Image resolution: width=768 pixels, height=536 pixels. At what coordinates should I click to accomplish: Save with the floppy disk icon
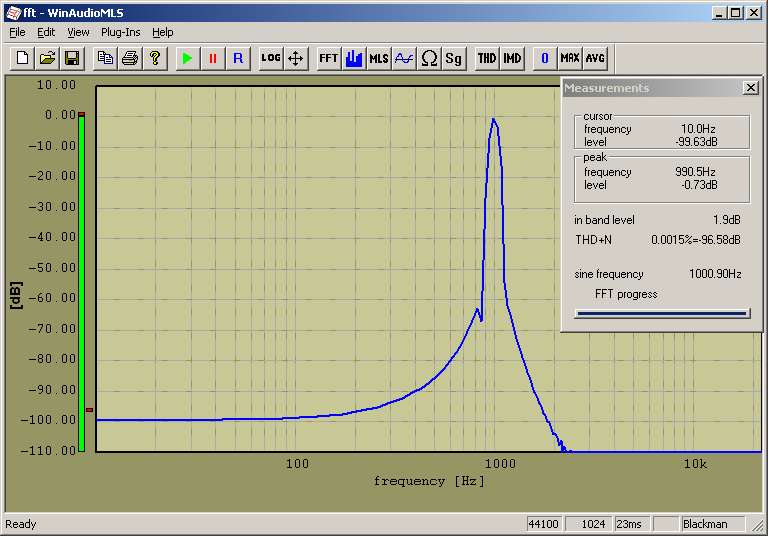72,58
